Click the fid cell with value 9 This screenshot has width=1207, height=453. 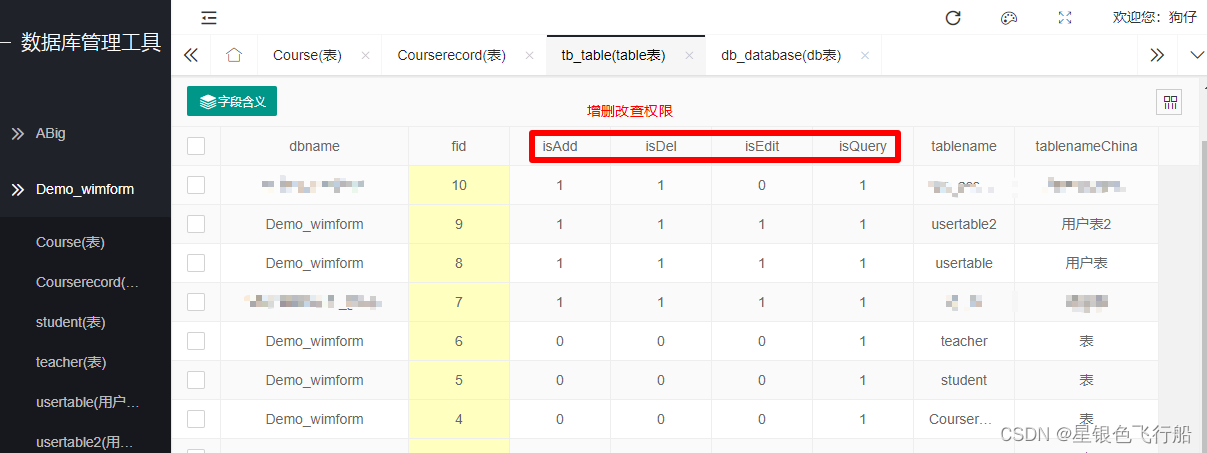tap(459, 224)
